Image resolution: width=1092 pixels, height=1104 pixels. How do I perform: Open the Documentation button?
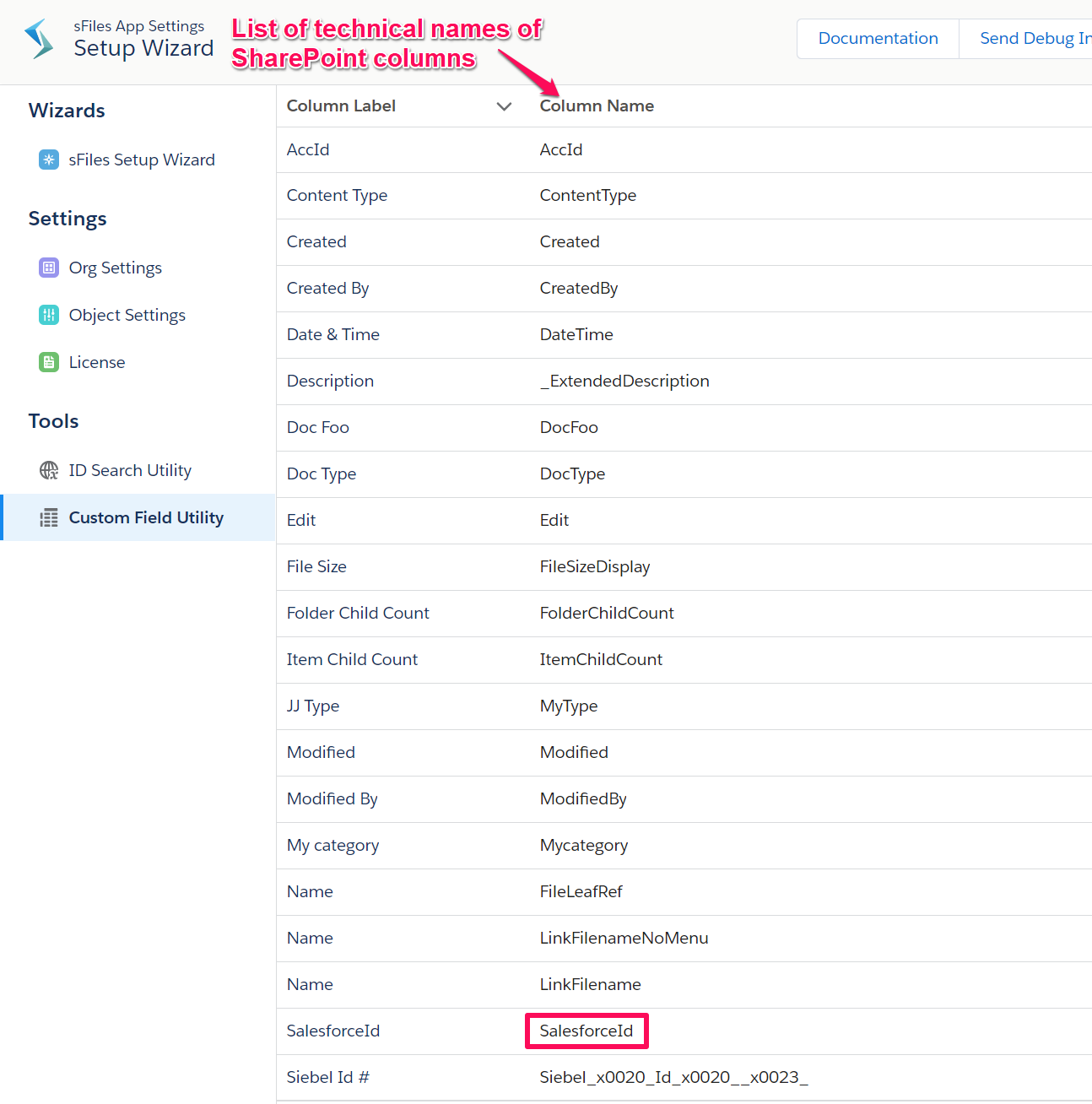click(x=878, y=39)
